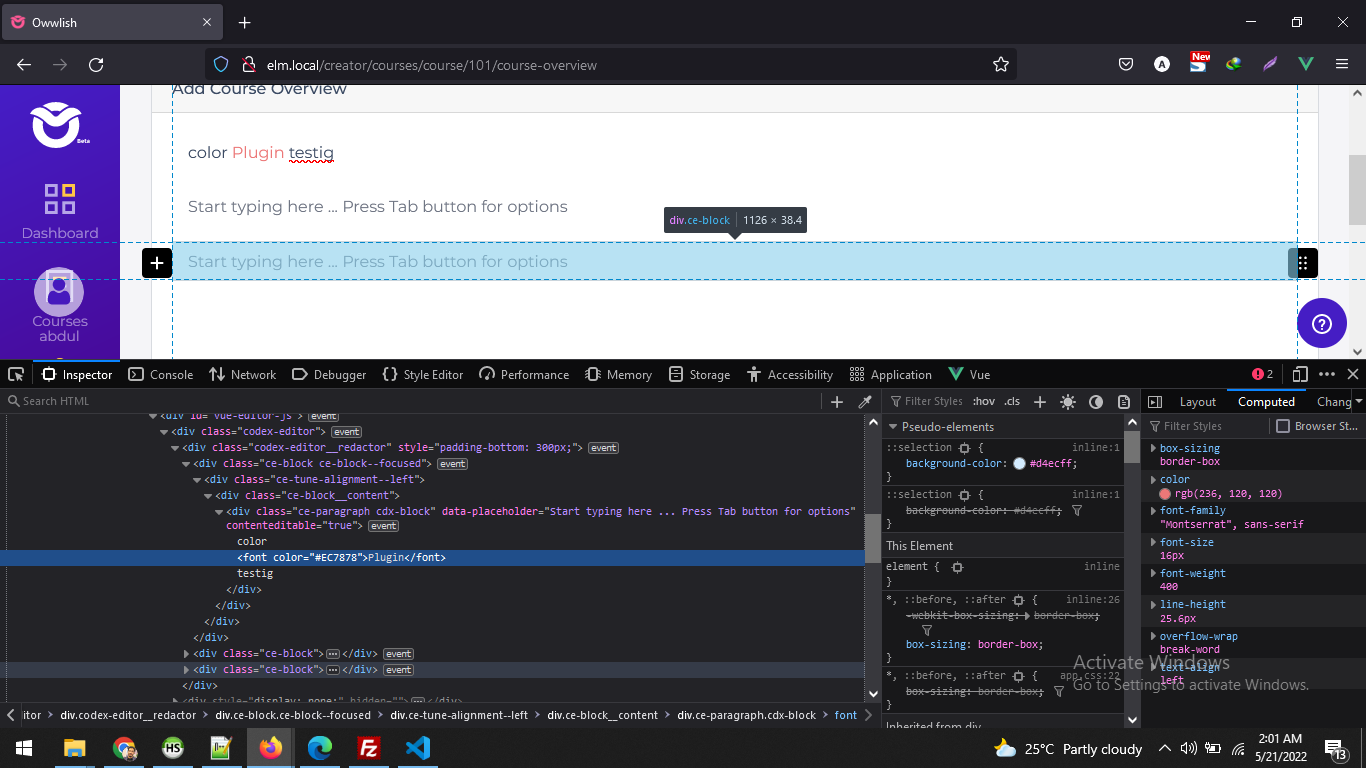Expand the computed color property
This screenshot has height=768, width=1366.
1153,480
